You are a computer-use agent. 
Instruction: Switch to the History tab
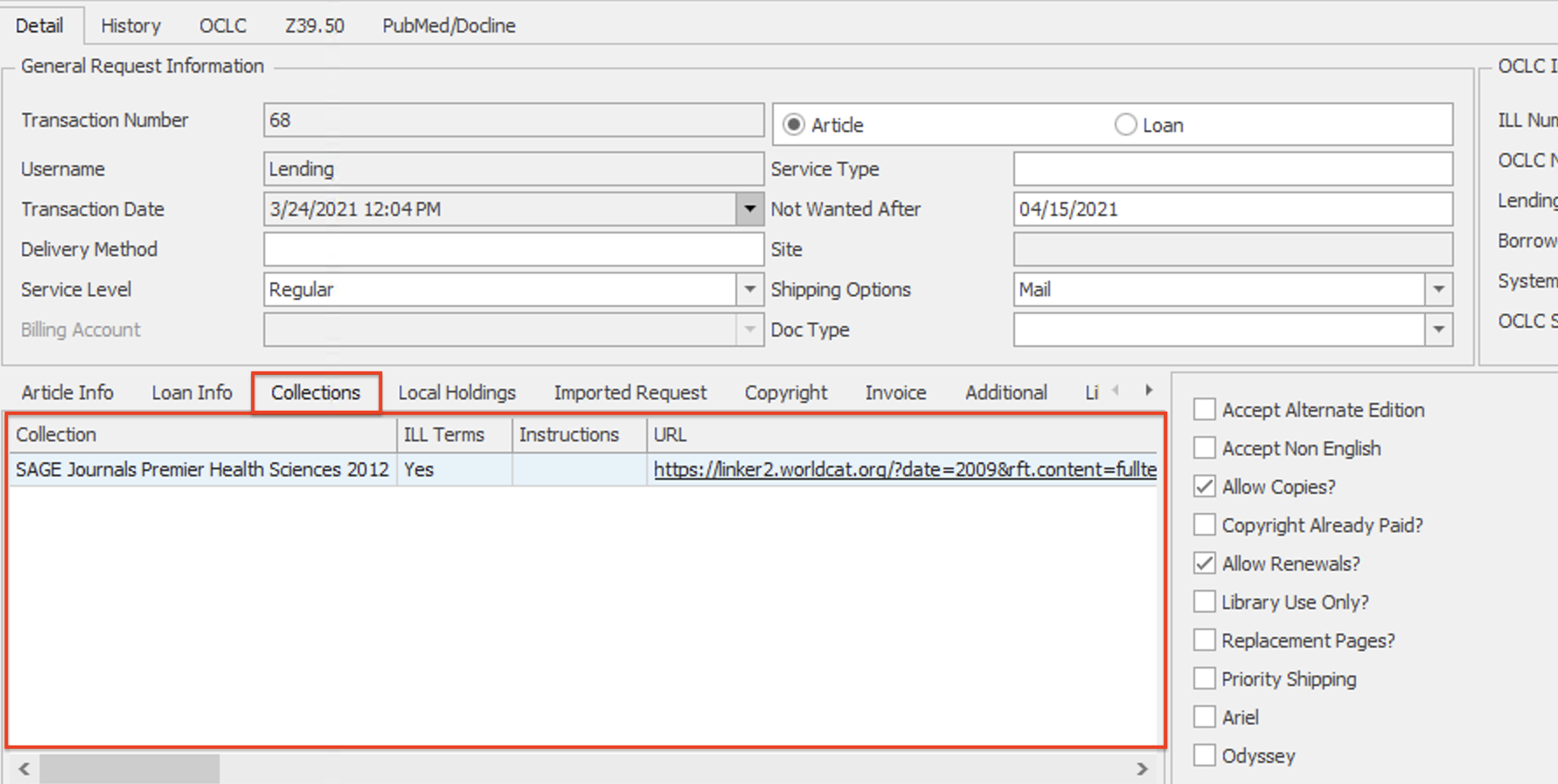130,25
